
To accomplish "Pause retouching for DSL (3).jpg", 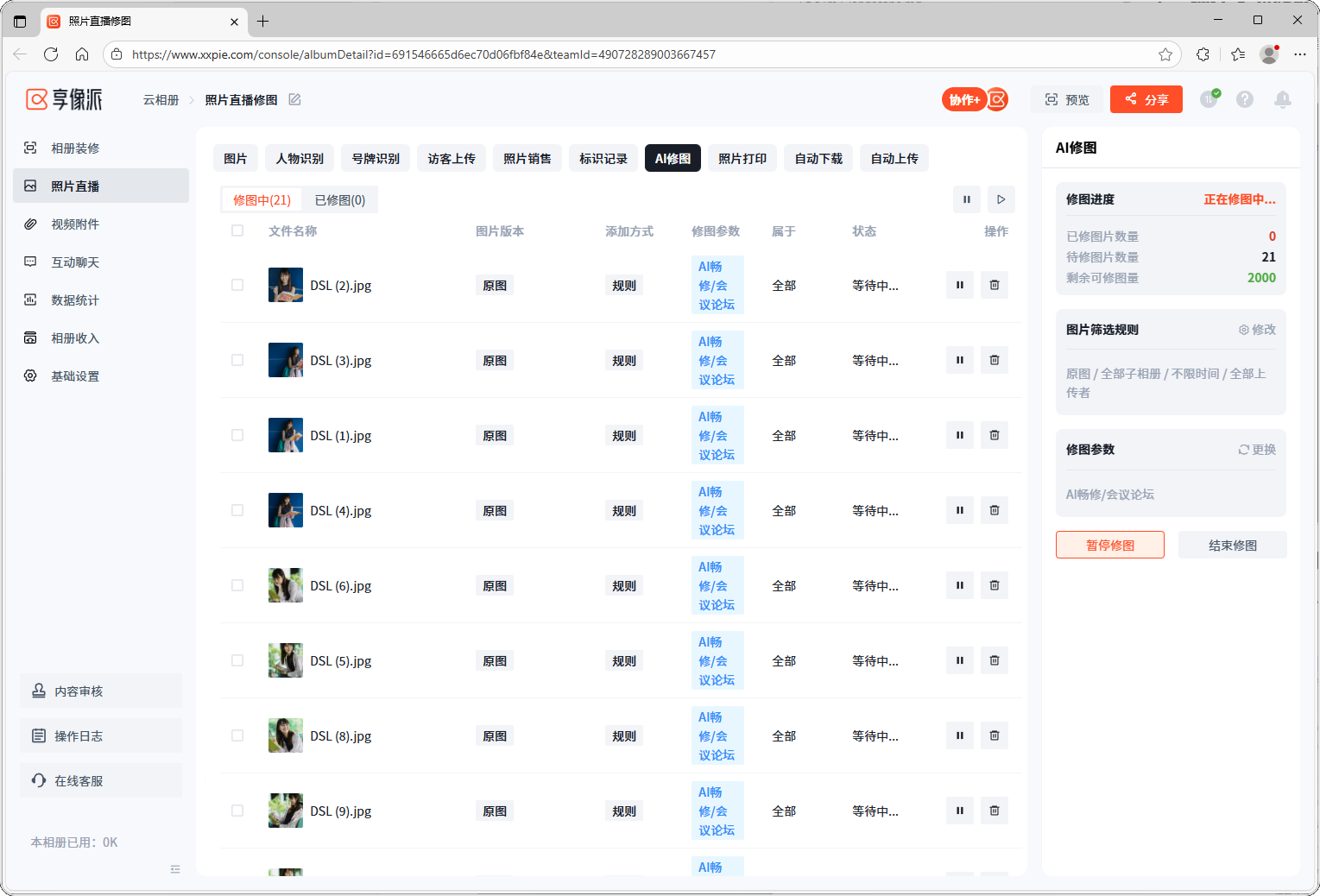I will coord(959,360).
